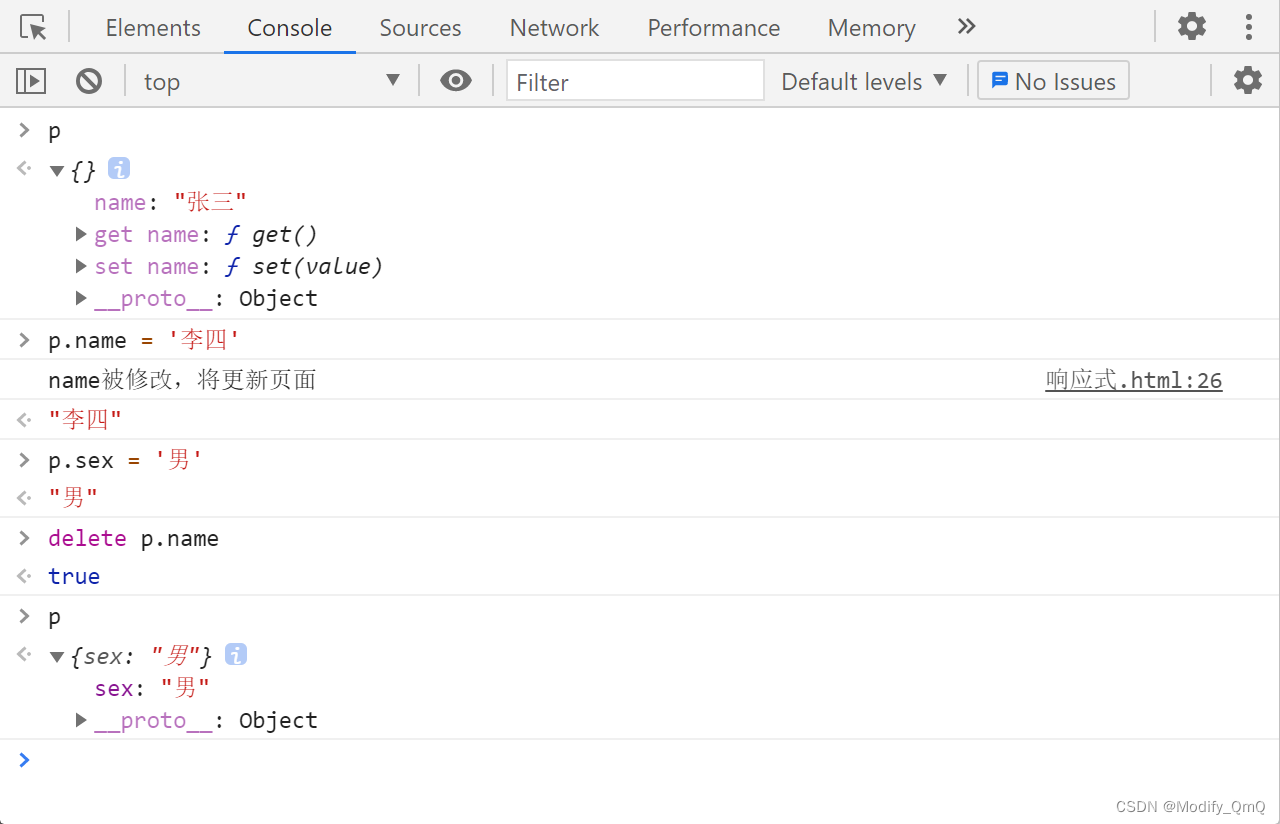Screen dimensions: 1280x824
Task: Create a live expression with eye icon
Action: tap(456, 81)
